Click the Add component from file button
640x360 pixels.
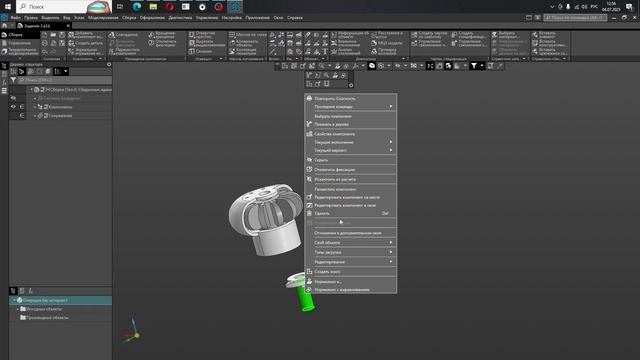click(x=86, y=35)
